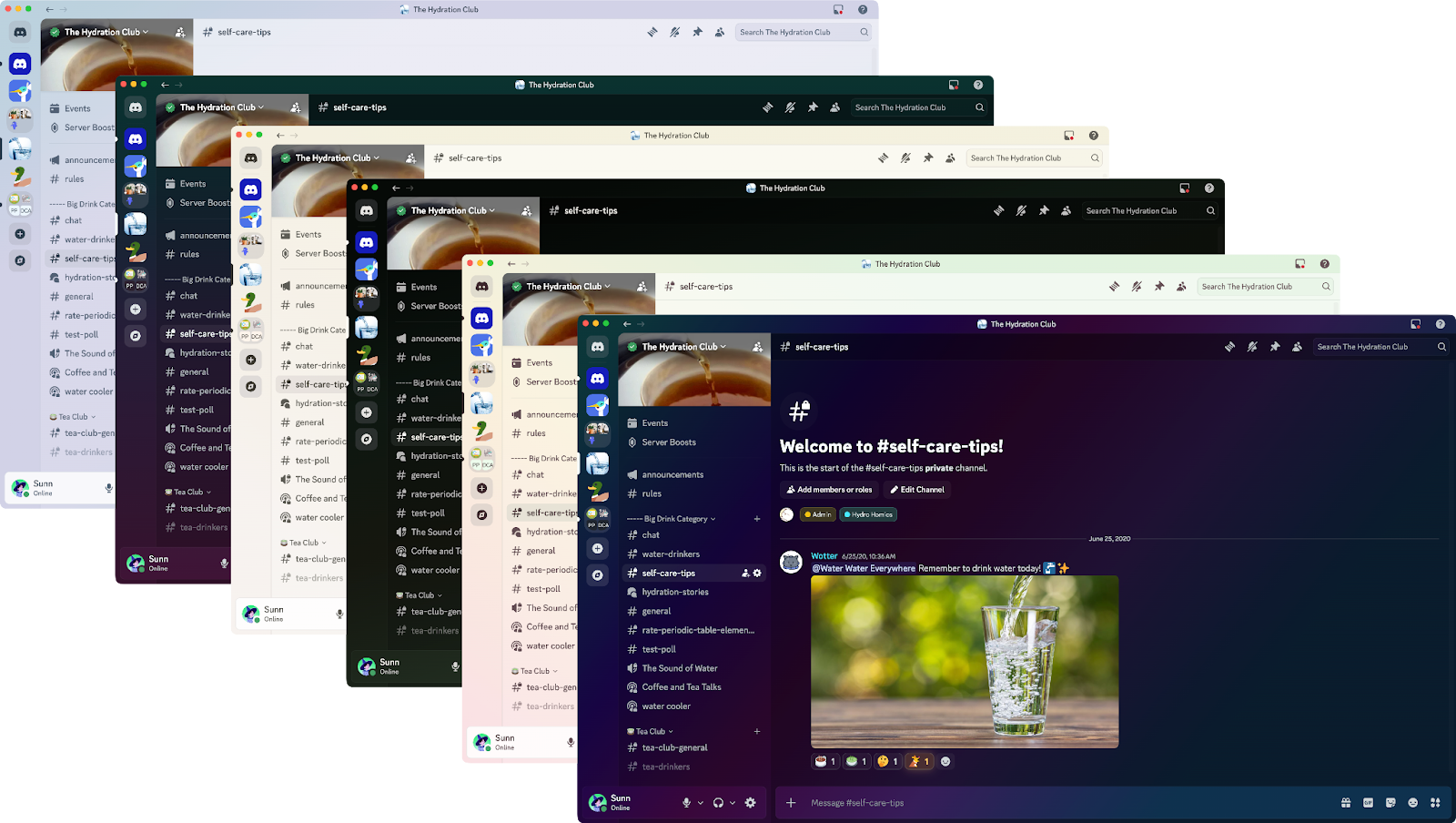Click the Add Members or Roles button
1456x823 pixels.
828,489
